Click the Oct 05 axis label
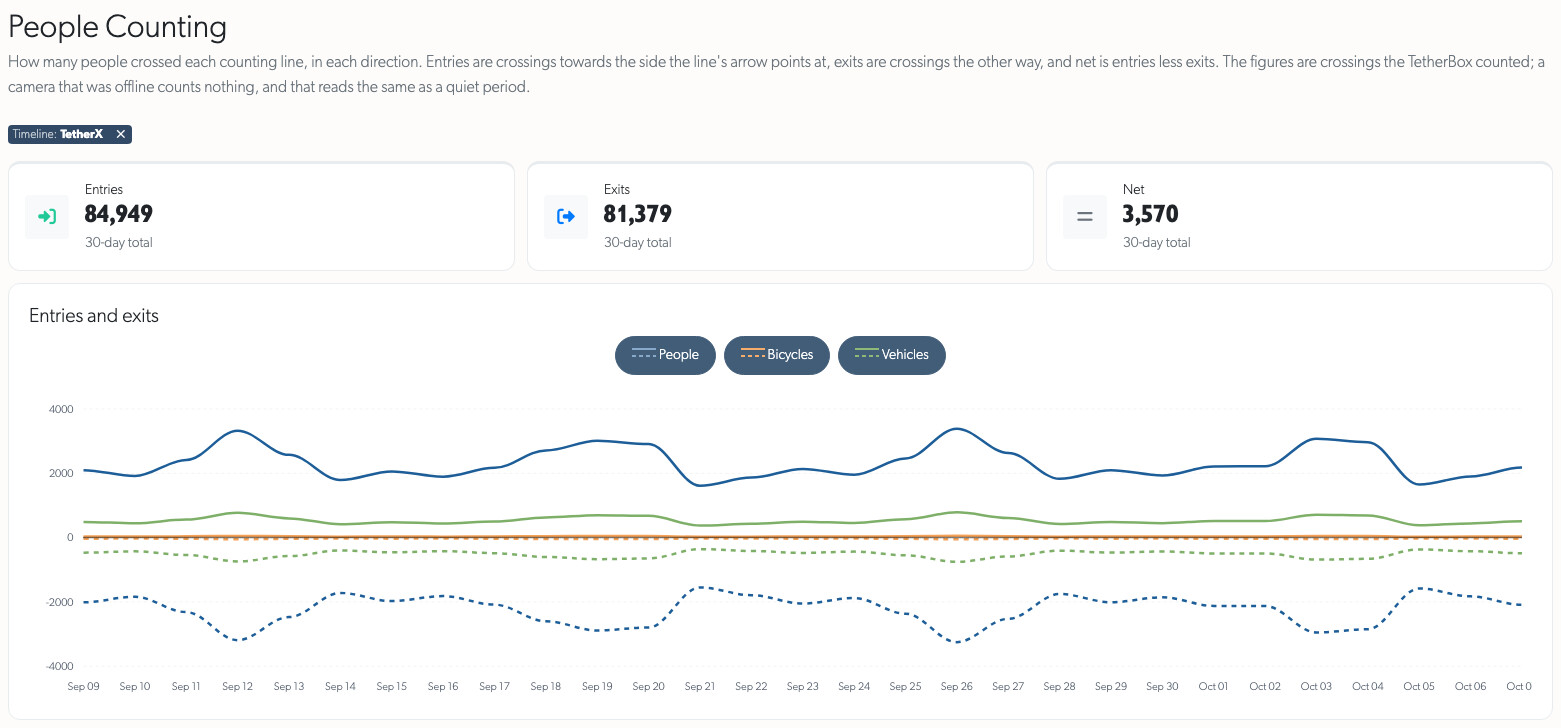The height and width of the screenshot is (728, 1561). point(1419,687)
